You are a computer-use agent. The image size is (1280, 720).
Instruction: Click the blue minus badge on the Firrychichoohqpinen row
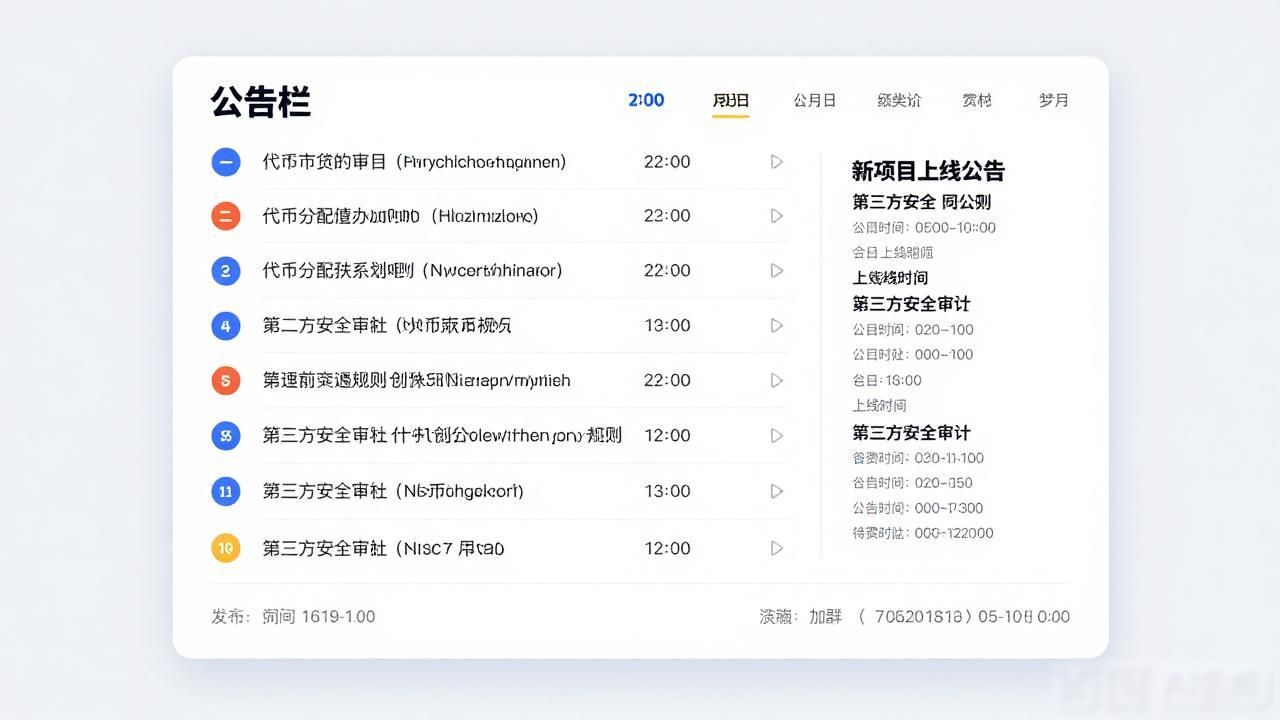pos(226,162)
